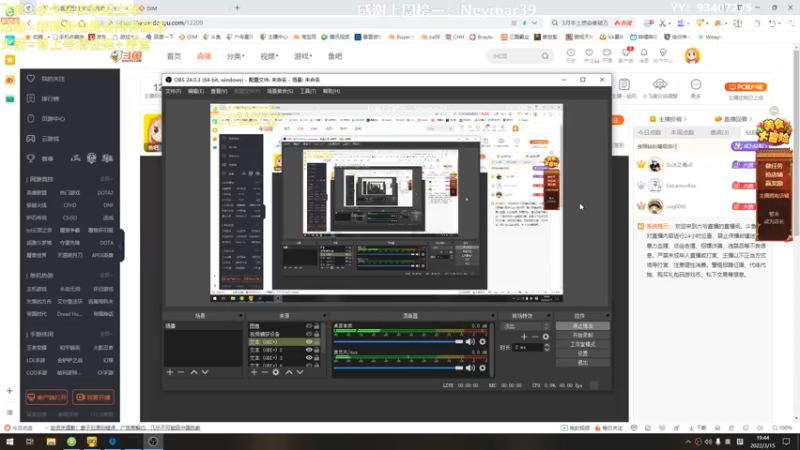Open OBS Studio taskbar icon
800x450 pixels.
tap(153, 442)
